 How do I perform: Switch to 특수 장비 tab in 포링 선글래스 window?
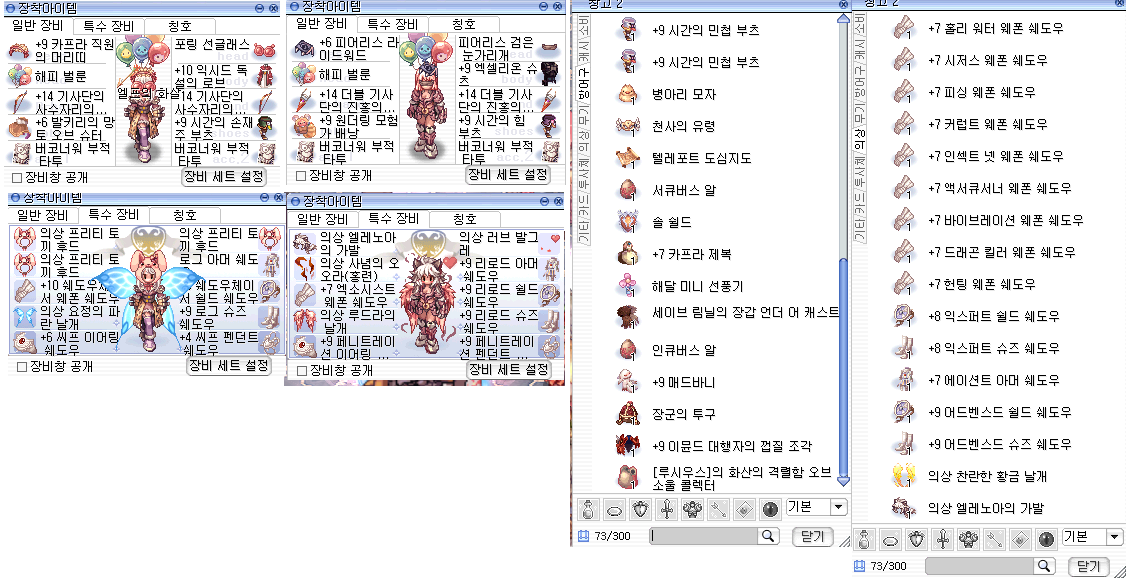pos(109,27)
